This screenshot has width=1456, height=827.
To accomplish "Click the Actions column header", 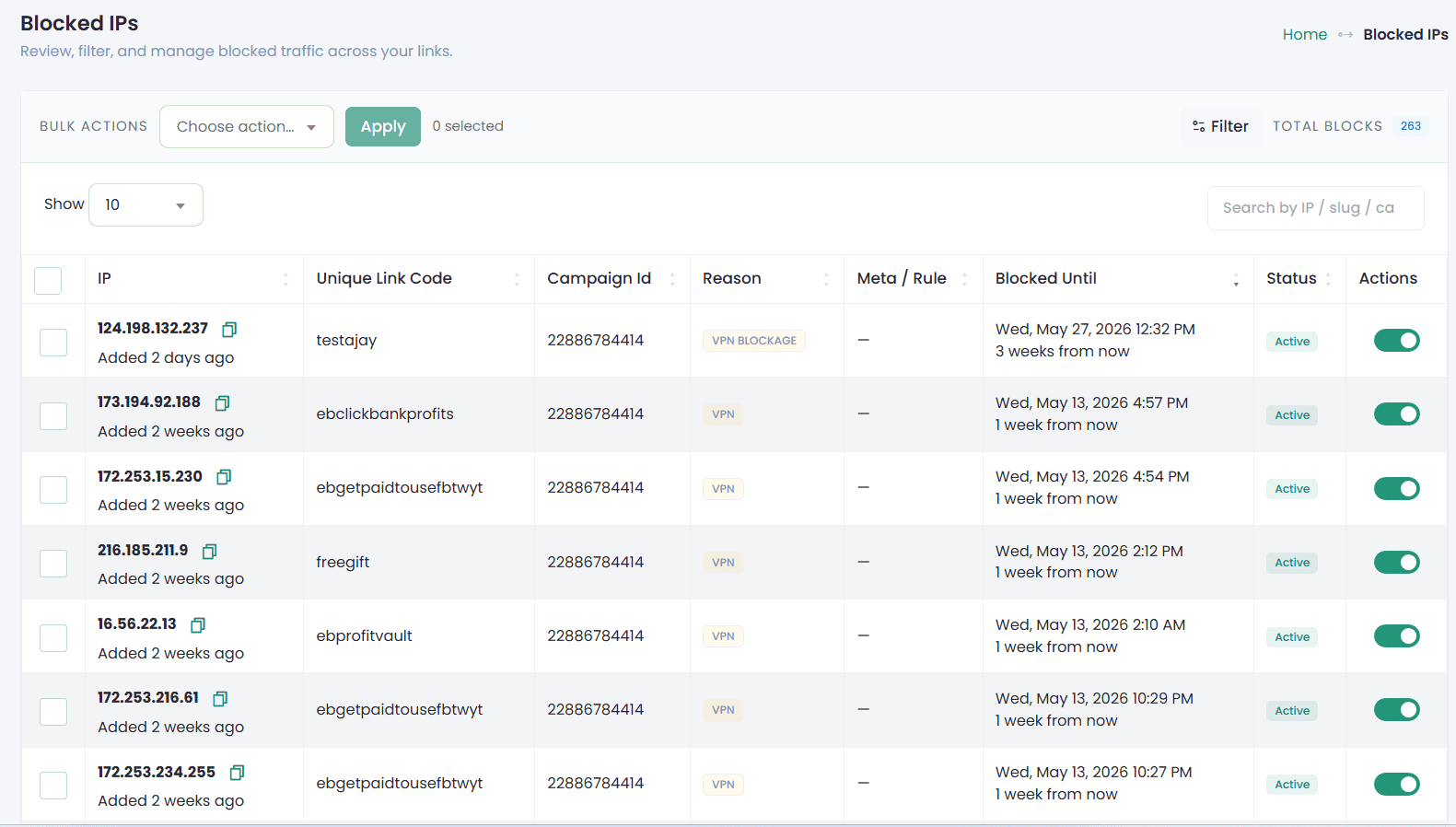I will 1388,278.
